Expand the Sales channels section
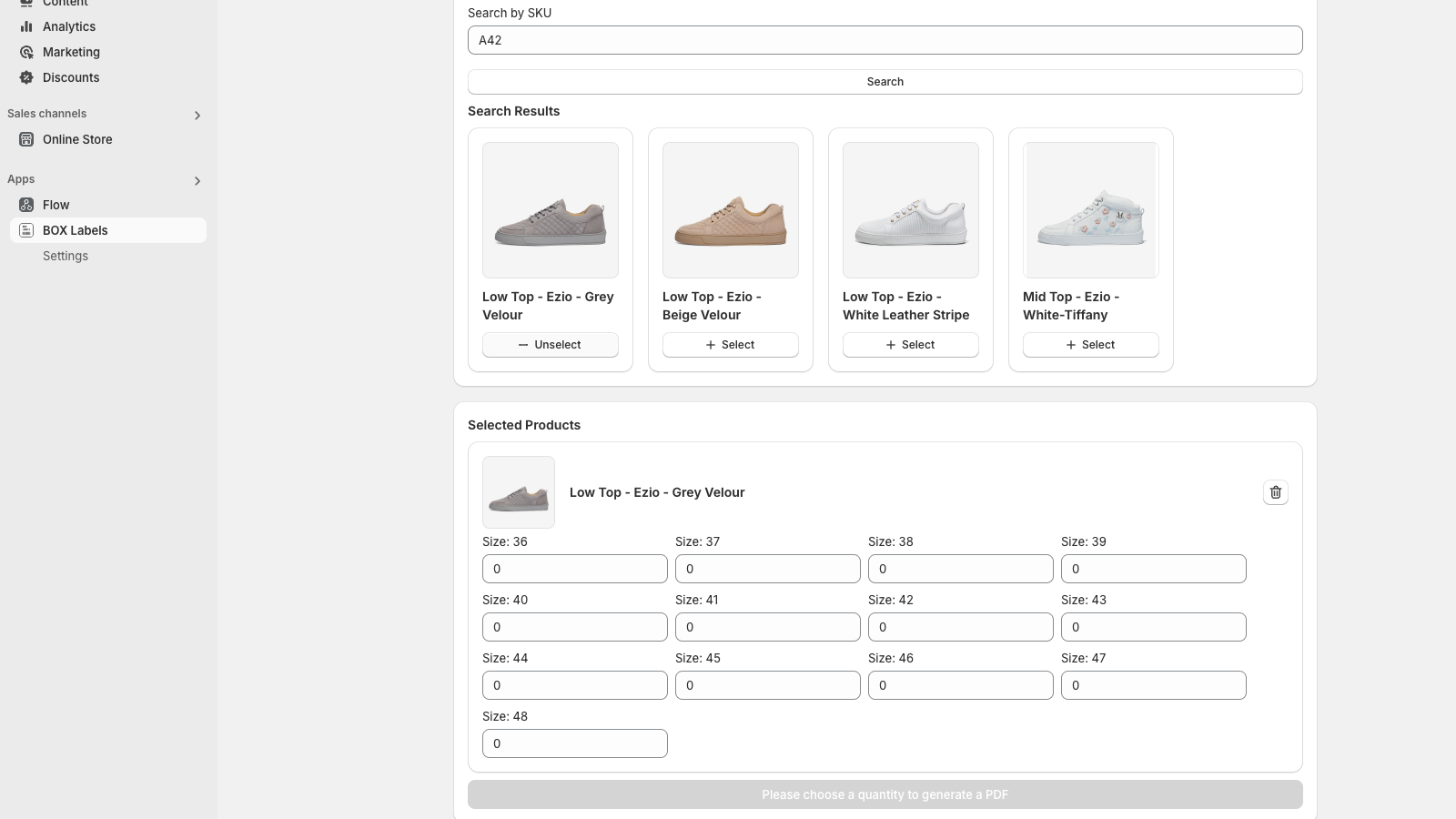Viewport: 1456px width, 819px height. coord(197,115)
